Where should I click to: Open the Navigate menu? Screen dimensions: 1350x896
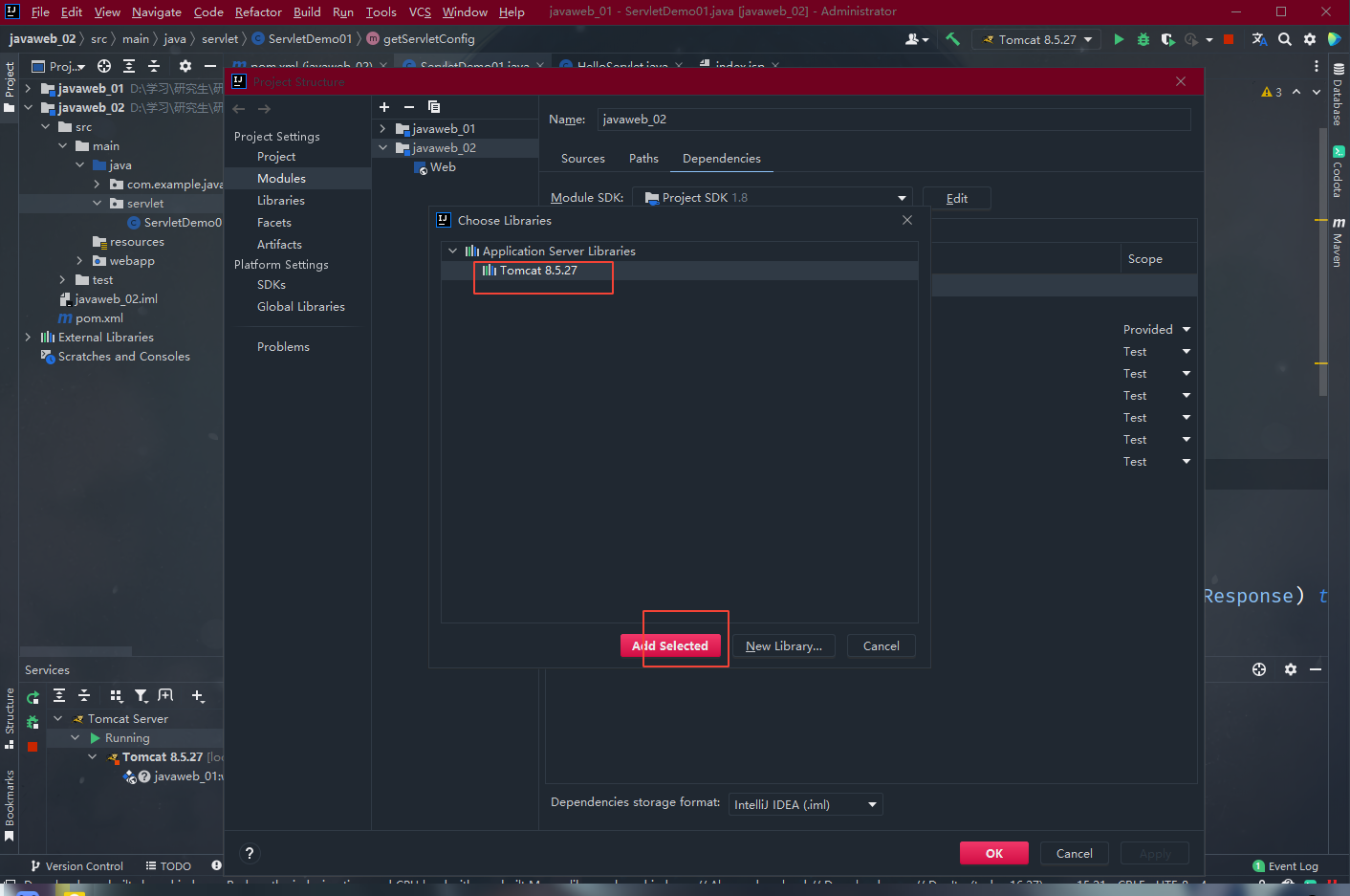tap(157, 11)
